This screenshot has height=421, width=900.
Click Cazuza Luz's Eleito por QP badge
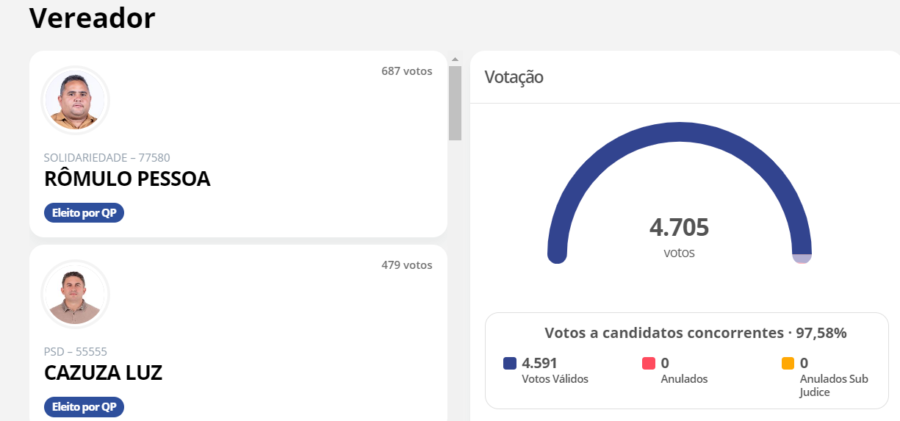(x=84, y=407)
